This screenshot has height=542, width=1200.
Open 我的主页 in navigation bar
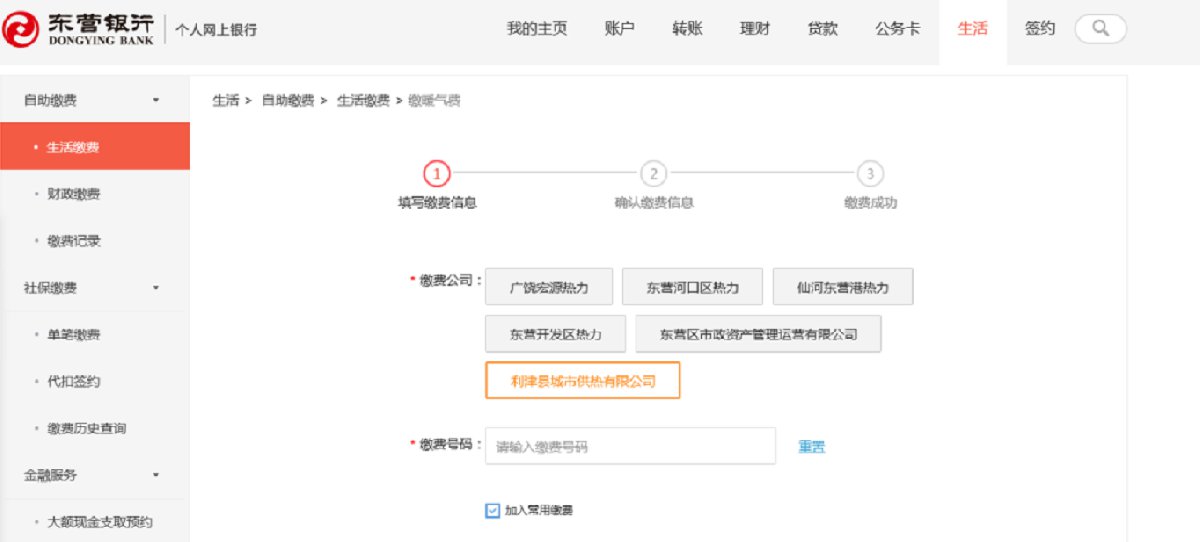[x=537, y=29]
